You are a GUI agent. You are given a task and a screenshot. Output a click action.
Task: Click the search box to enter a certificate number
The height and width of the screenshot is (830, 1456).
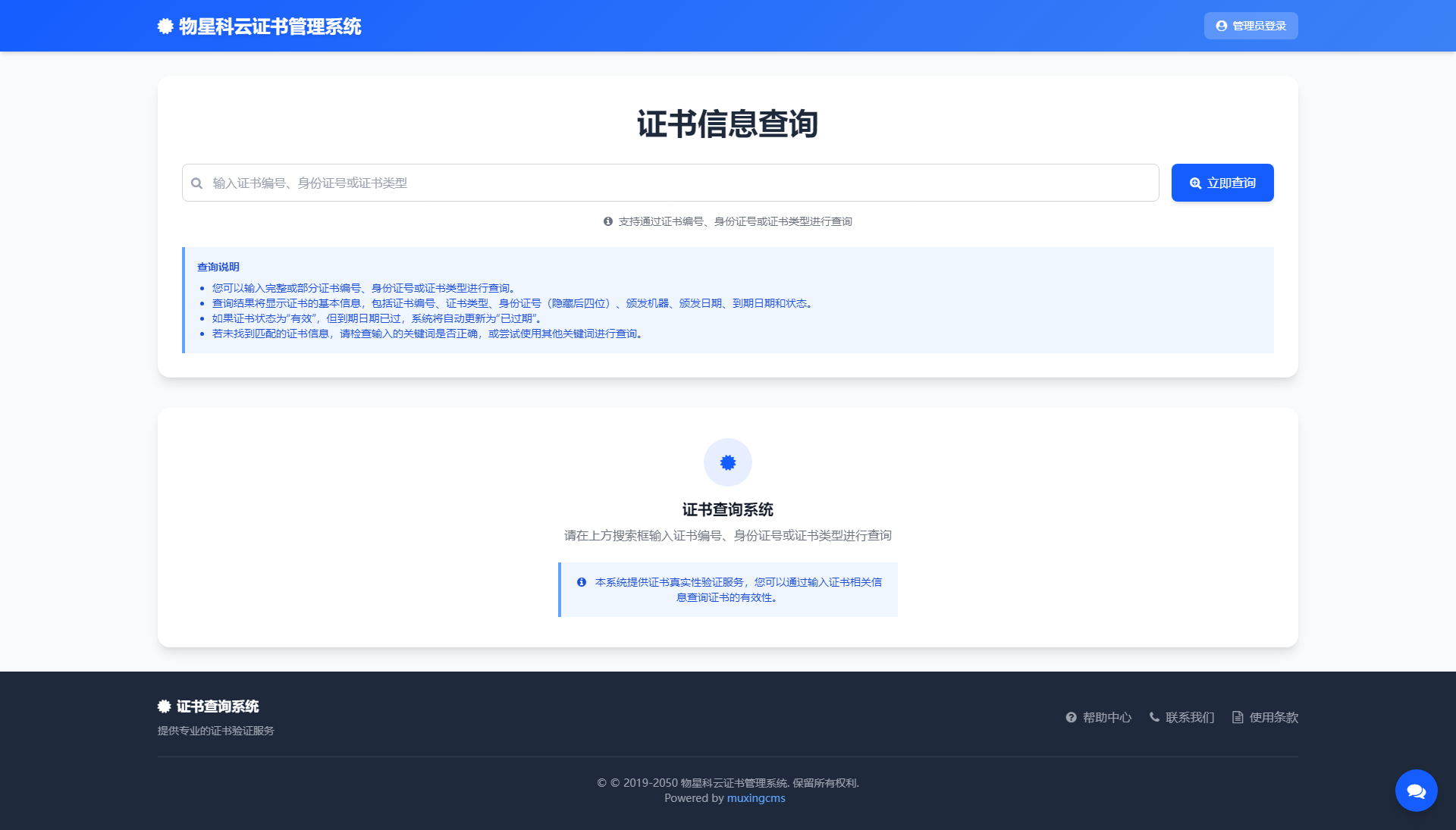tap(670, 183)
